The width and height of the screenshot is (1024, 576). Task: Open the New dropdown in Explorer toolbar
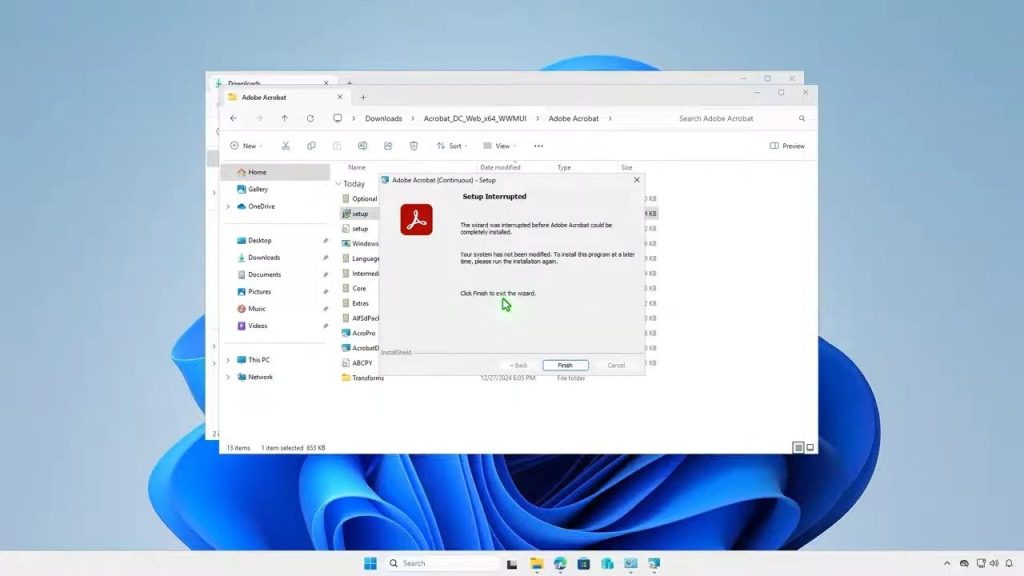pyautogui.click(x=246, y=146)
